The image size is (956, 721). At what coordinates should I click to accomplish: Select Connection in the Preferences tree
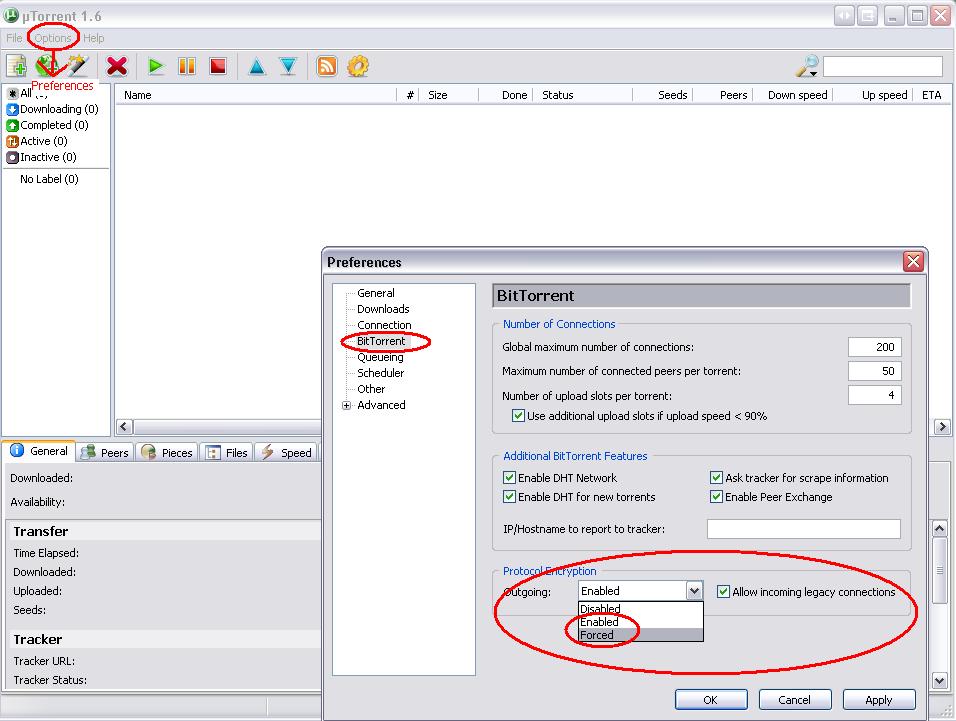click(384, 325)
